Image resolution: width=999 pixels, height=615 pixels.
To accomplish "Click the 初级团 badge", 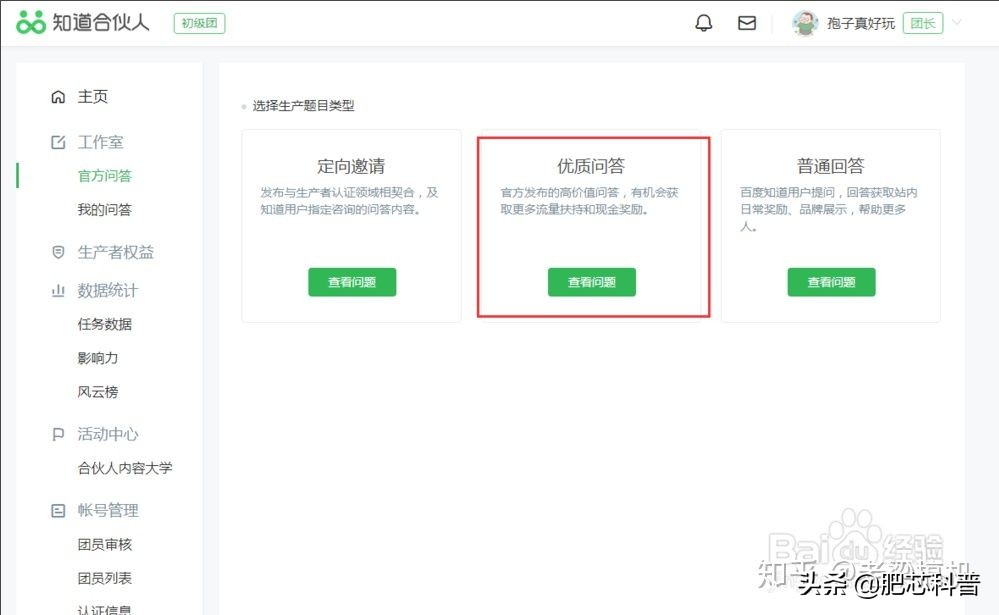I will click(x=197, y=21).
